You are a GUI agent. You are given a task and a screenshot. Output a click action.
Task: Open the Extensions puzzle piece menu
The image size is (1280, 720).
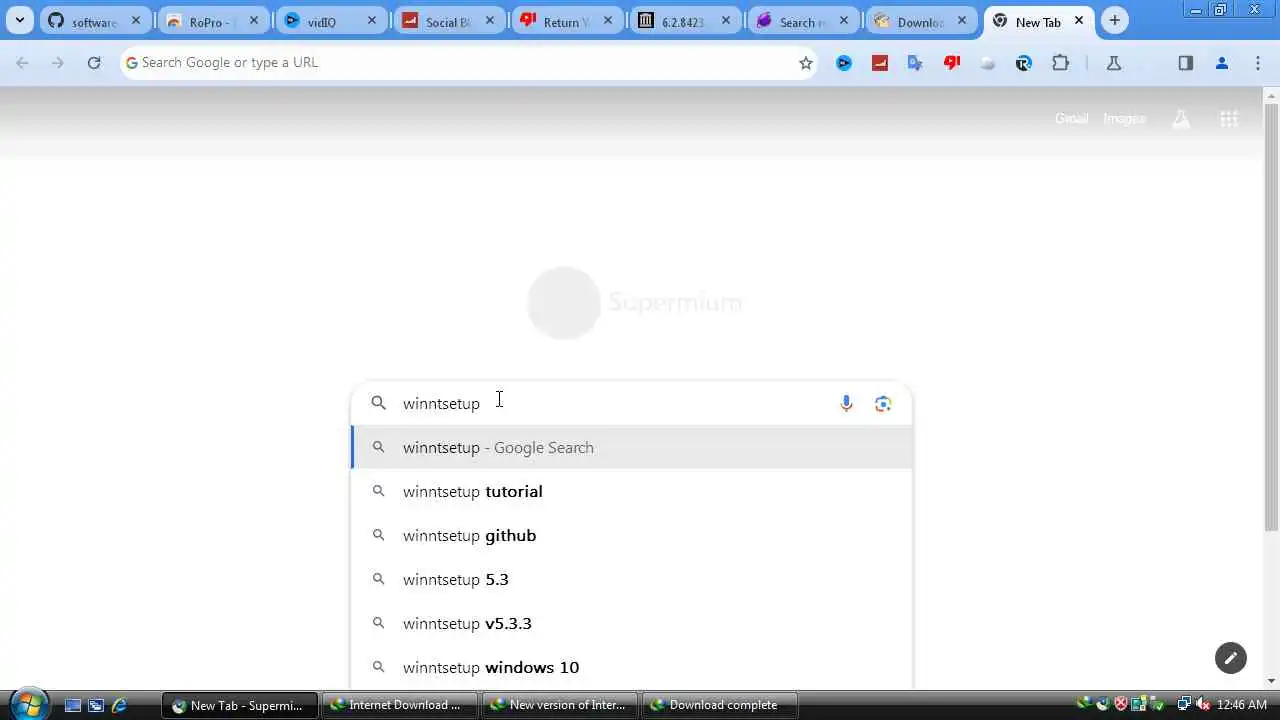[1061, 63]
